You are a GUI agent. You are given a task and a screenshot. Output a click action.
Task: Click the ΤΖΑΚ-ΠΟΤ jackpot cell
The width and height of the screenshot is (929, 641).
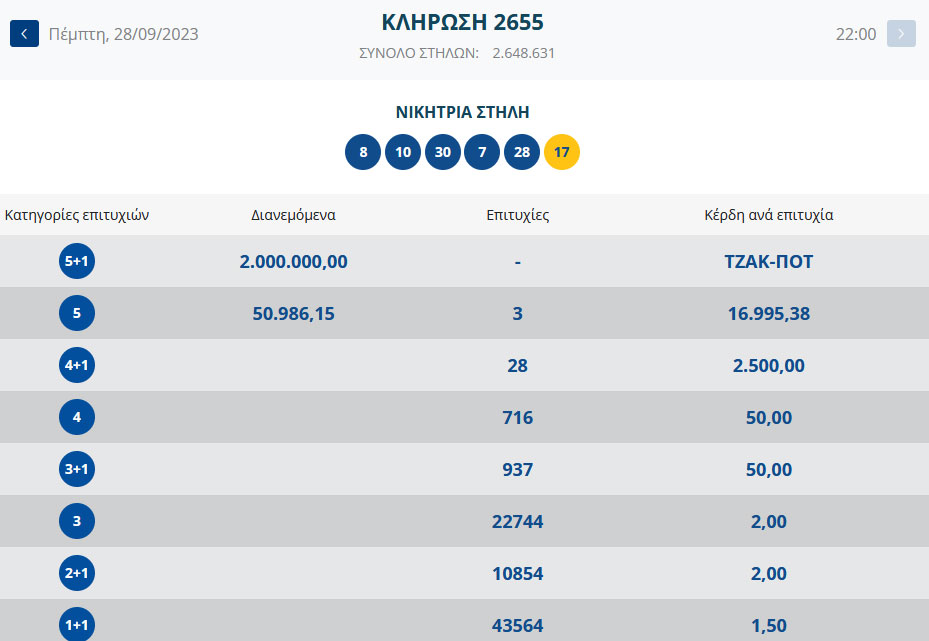pyautogui.click(x=768, y=262)
